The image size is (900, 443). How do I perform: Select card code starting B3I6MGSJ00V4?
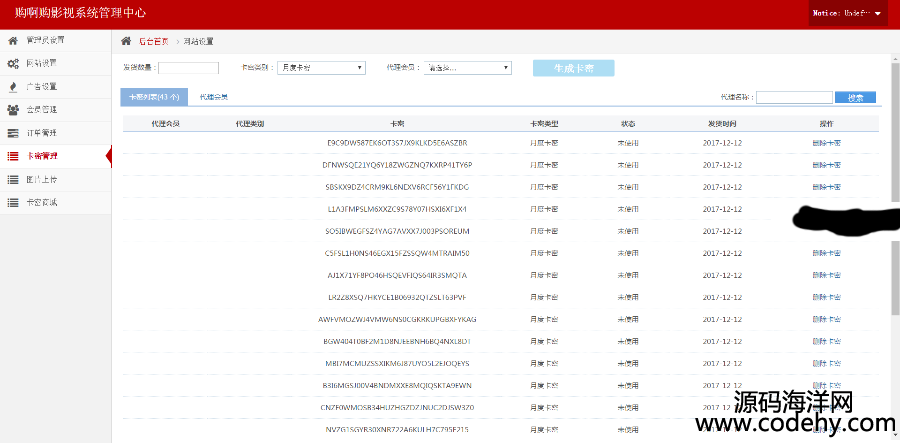pyautogui.click(x=397, y=386)
